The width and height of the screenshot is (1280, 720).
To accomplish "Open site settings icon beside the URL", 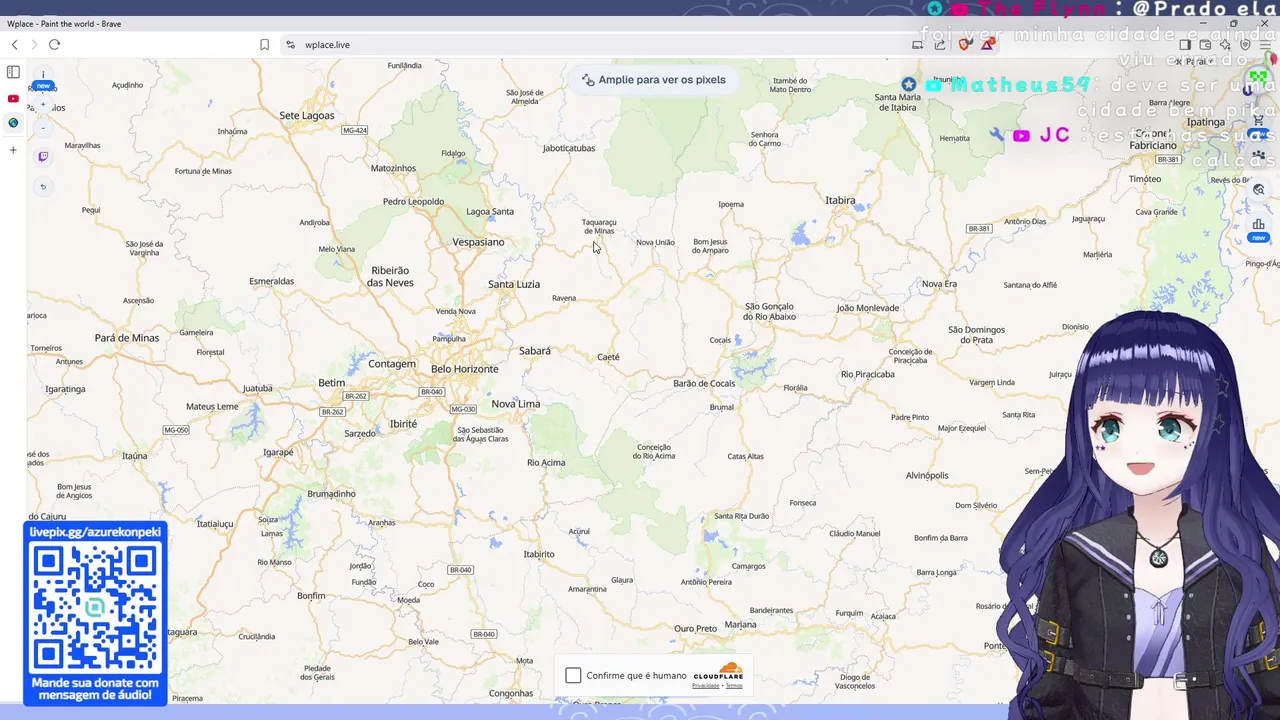I will [x=290, y=45].
